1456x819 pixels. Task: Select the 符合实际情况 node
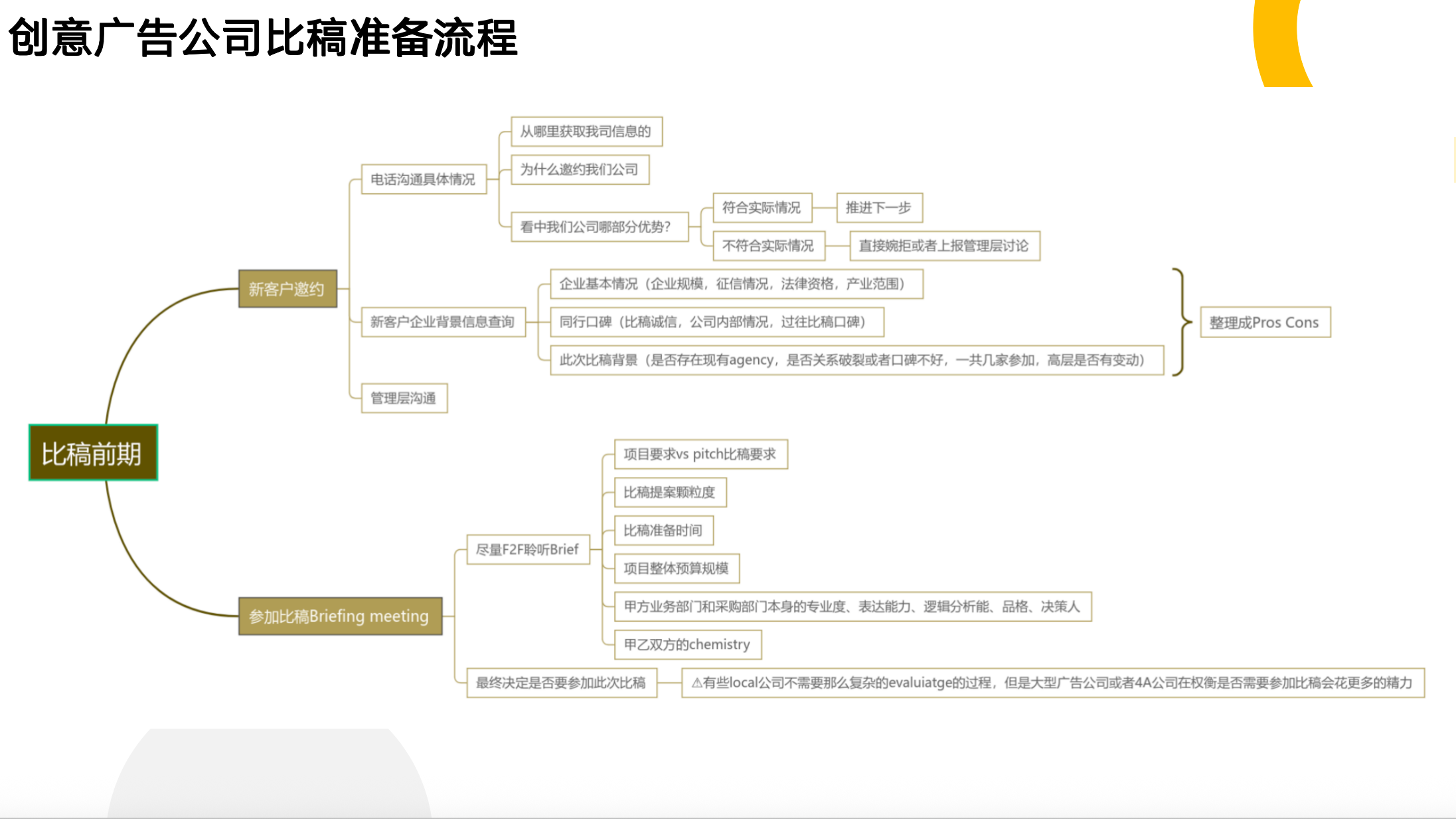pyautogui.click(x=762, y=208)
